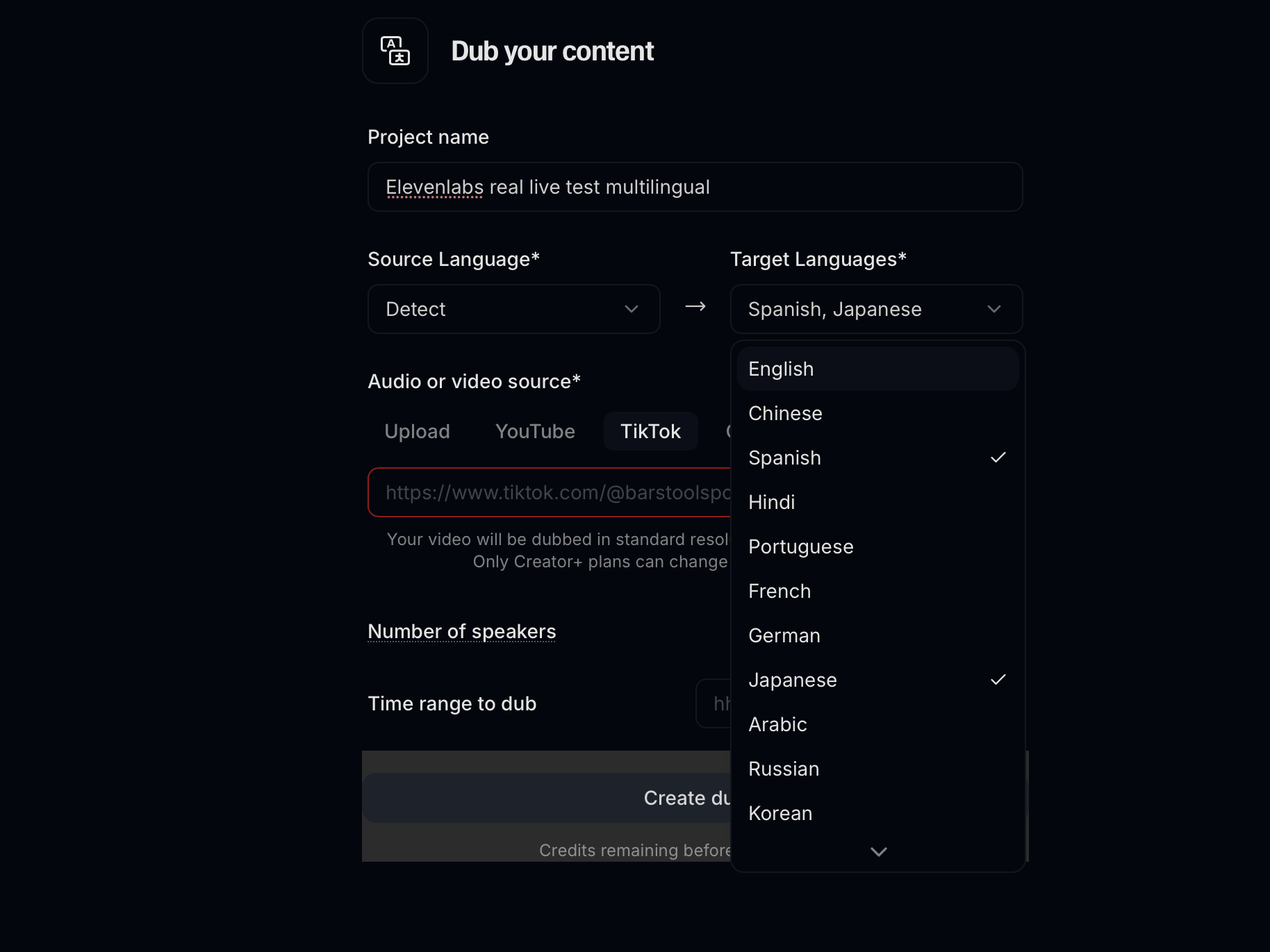Open the Source Language Detect dropdown
Image resolution: width=1270 pixels, height=952 pixels.
(x=513, y=309)
